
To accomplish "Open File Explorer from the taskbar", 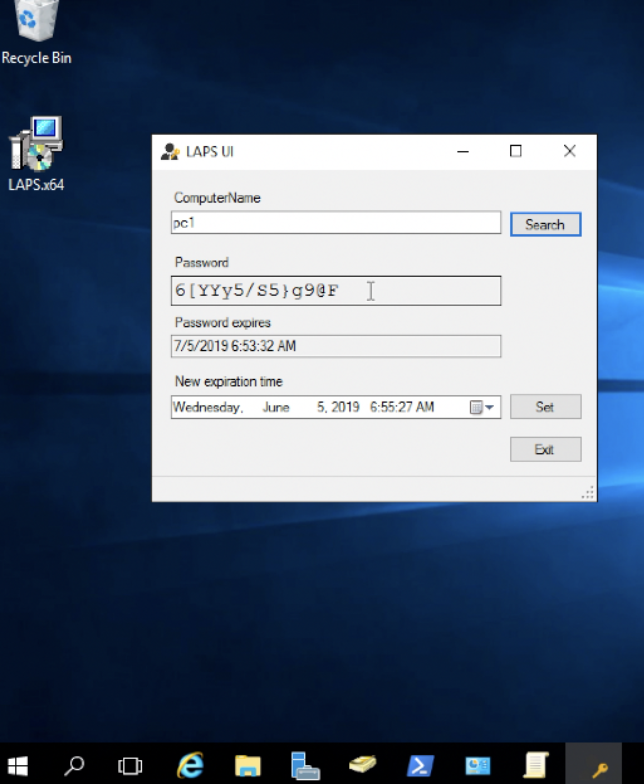I will (x=247, y=766).
